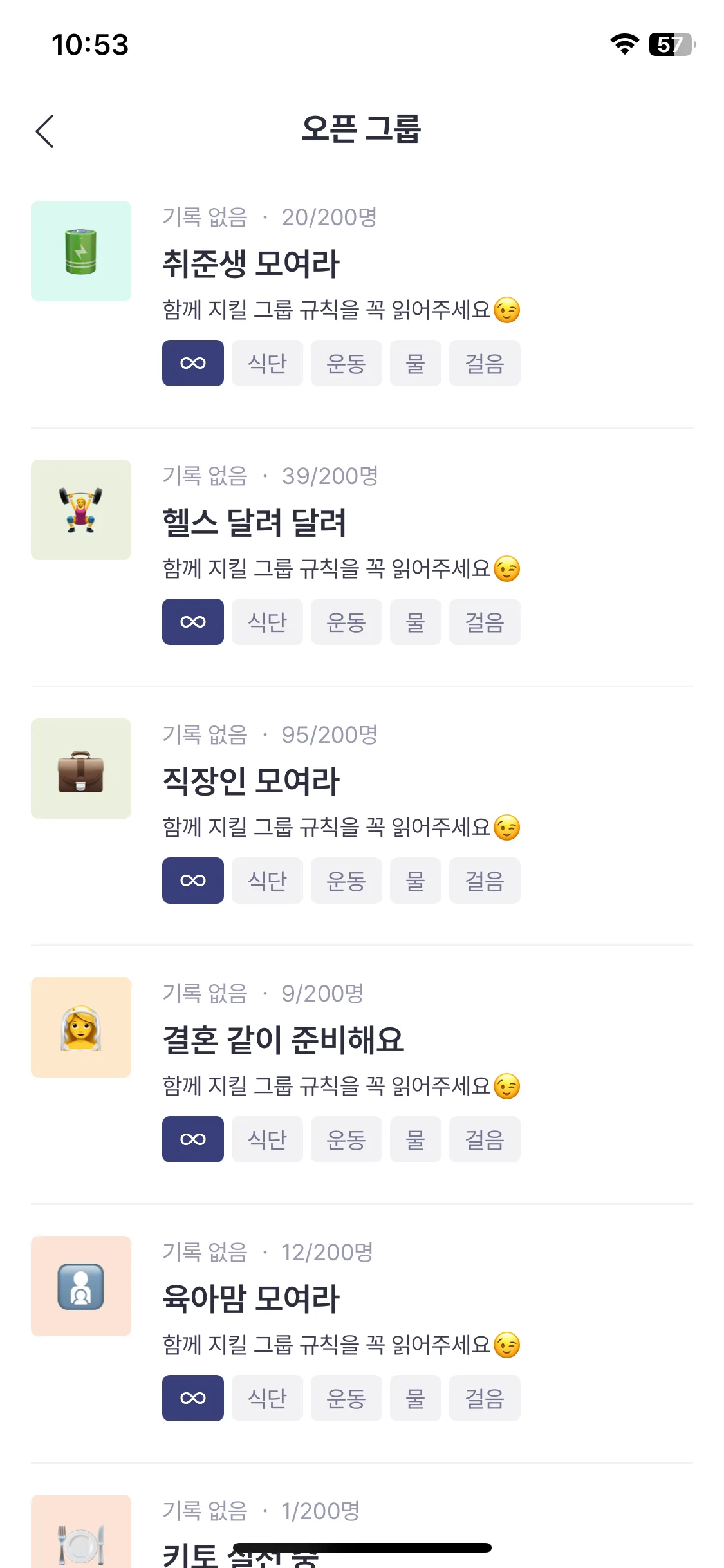724x1568 pixels.
Task: Open the 헬스 달려 달려 group
Action: (254, 523)
